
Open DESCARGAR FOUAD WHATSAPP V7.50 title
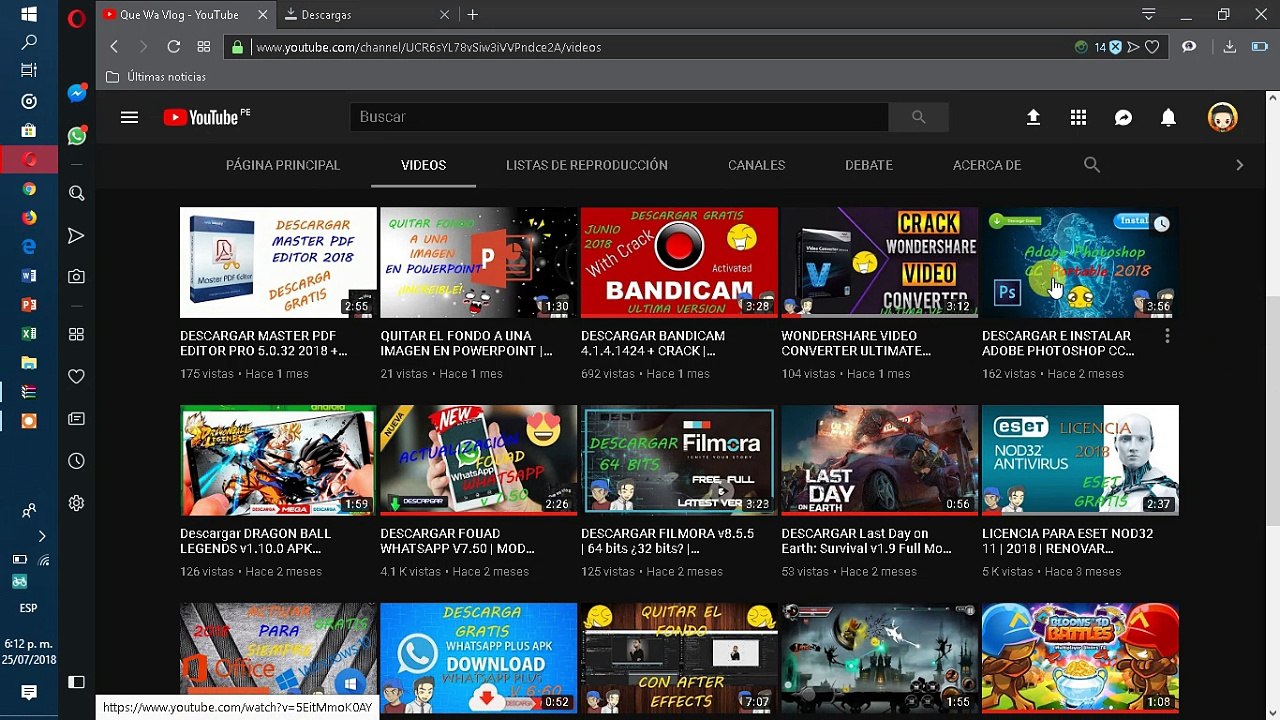coord(457,541)
